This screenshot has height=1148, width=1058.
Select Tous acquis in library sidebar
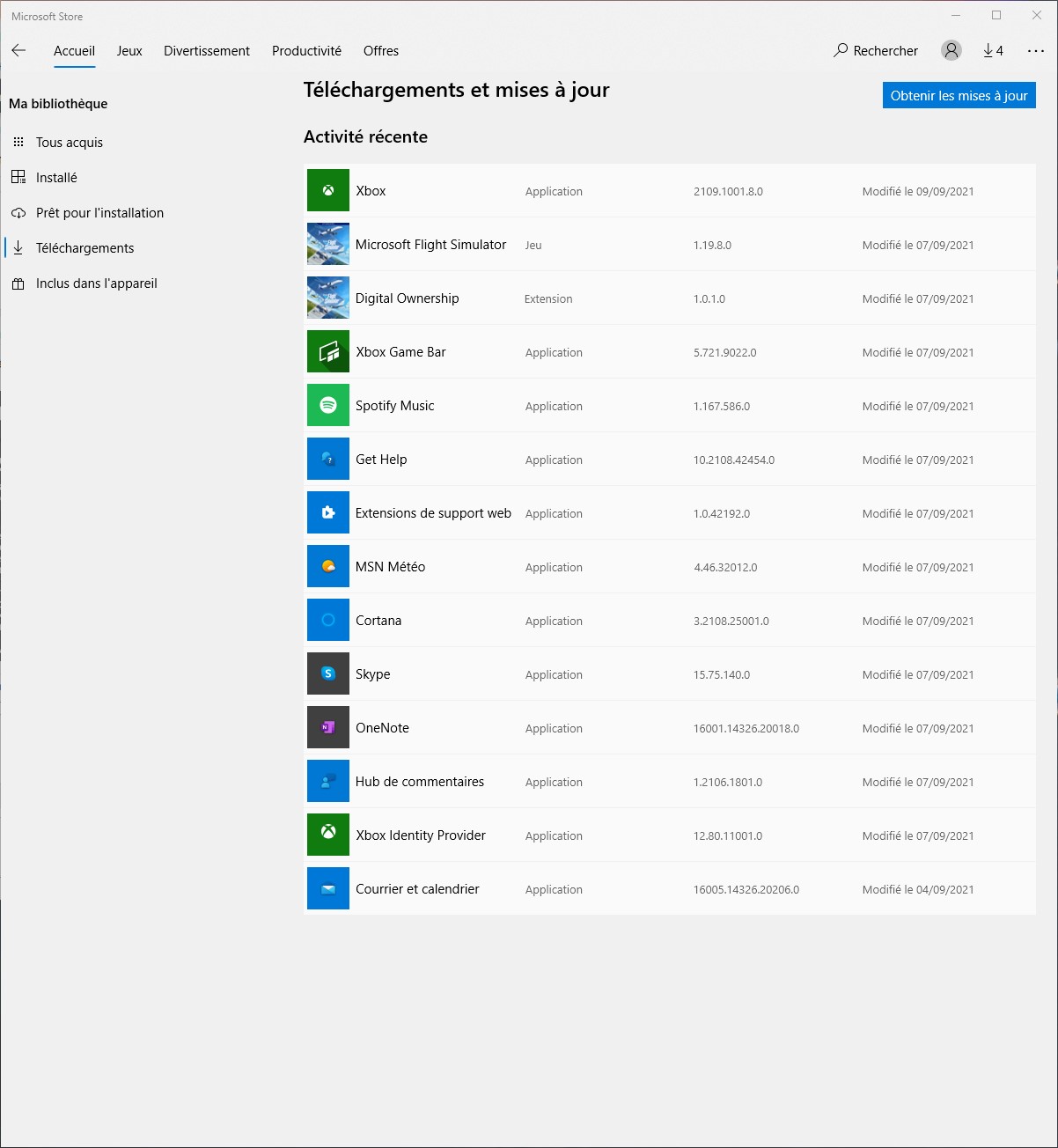70,143
